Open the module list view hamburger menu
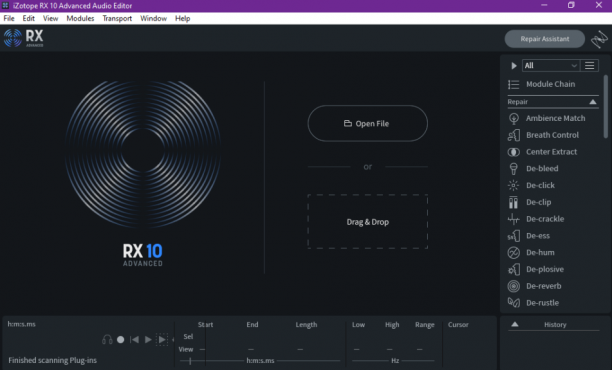The image size is (612, 370). [589, 66]
